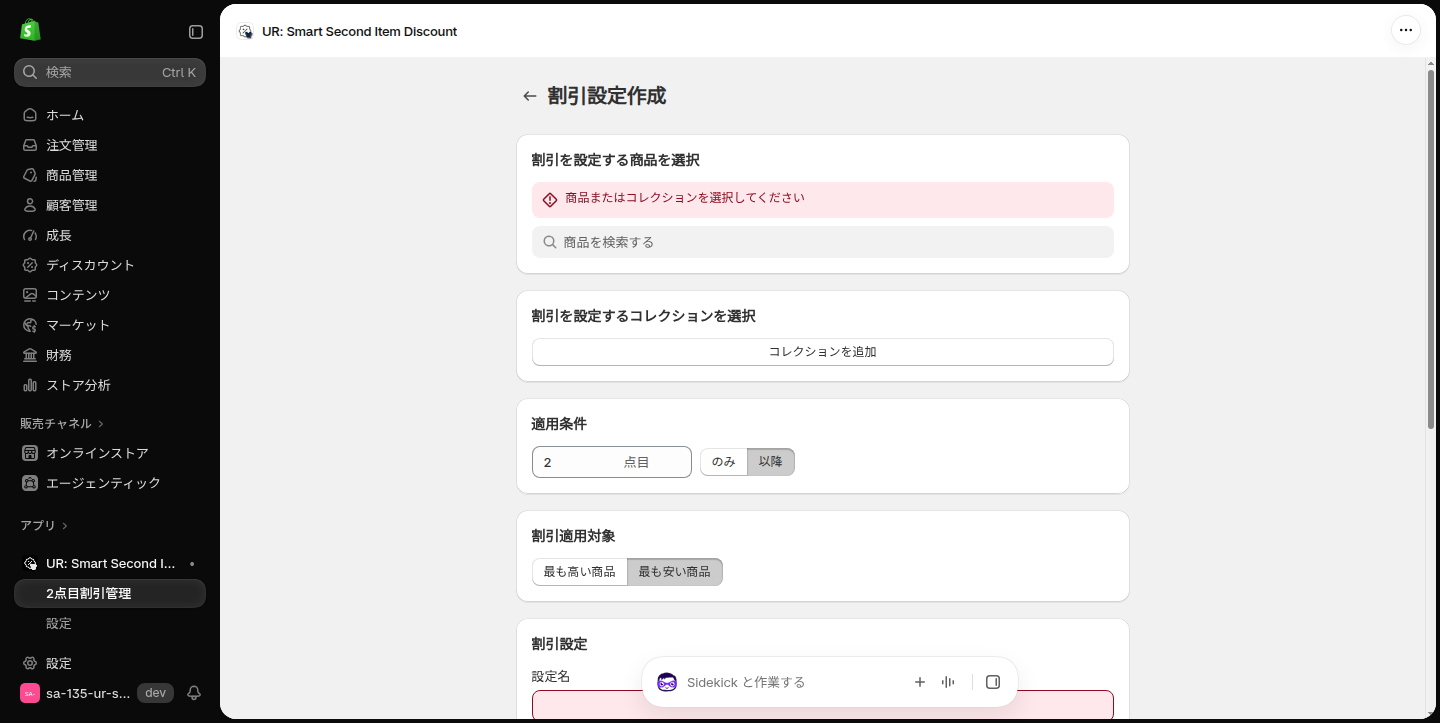Screen dimensions: 1440x723
Task: Open notifications with the bell icon
Action: [x=194, y=693]
